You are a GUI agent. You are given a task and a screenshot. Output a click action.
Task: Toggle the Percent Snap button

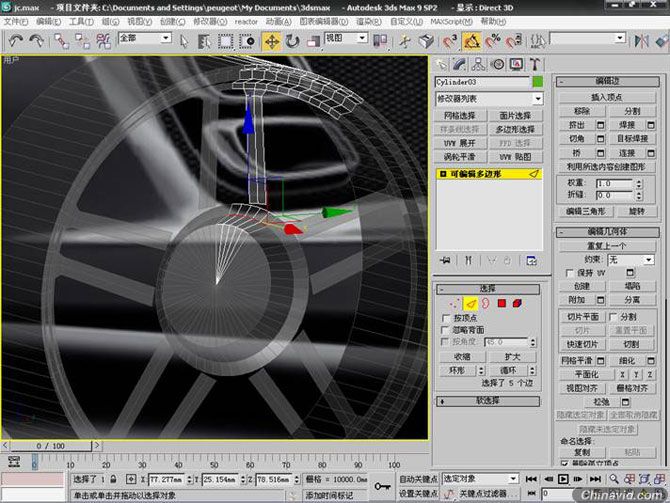pos(493,41)
